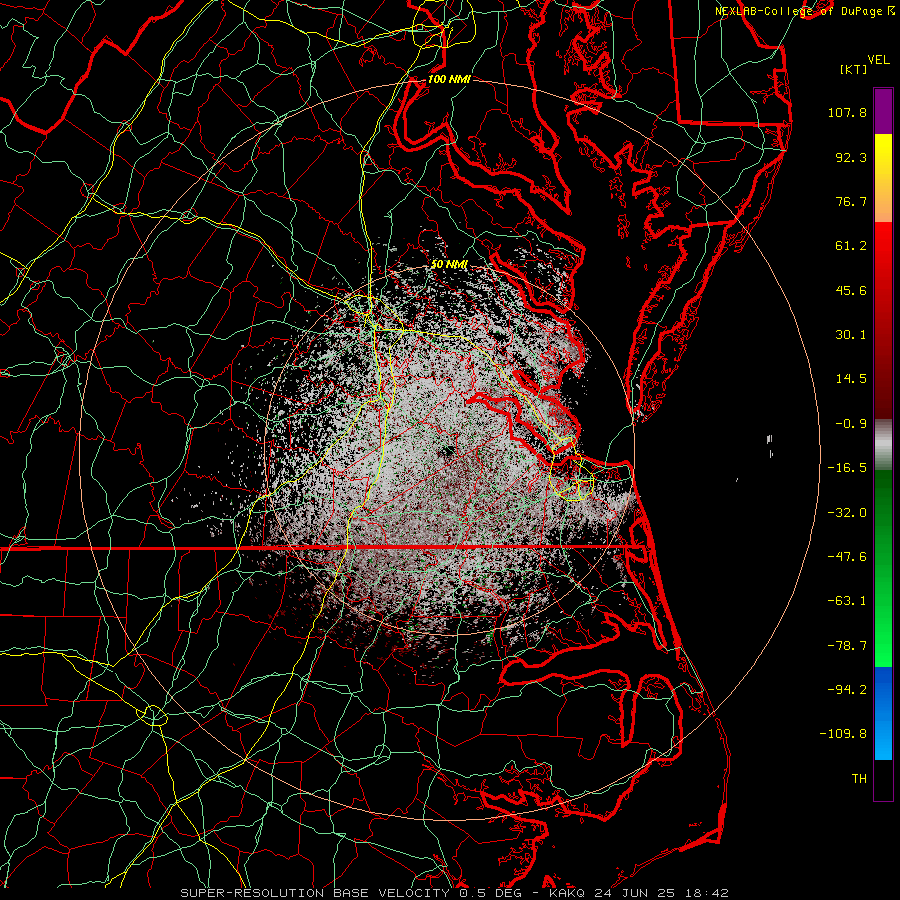Click the "50 NMI" range ring label
The width and height of the screenshot is (900, 900).
pos(449,265)
